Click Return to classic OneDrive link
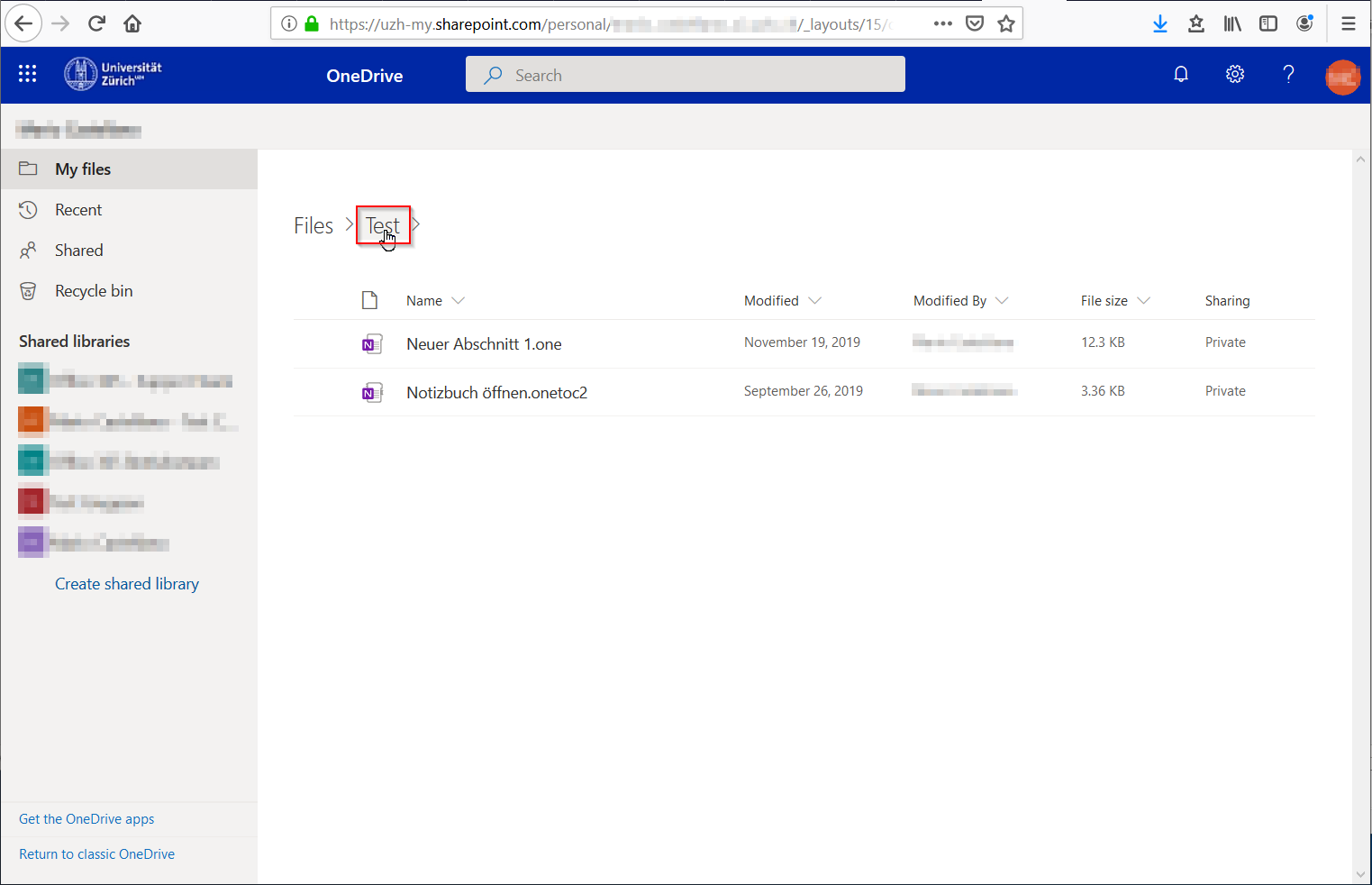Image resolution: width=1372 pixels, height=885 pixels. click(x=96, y=853)
